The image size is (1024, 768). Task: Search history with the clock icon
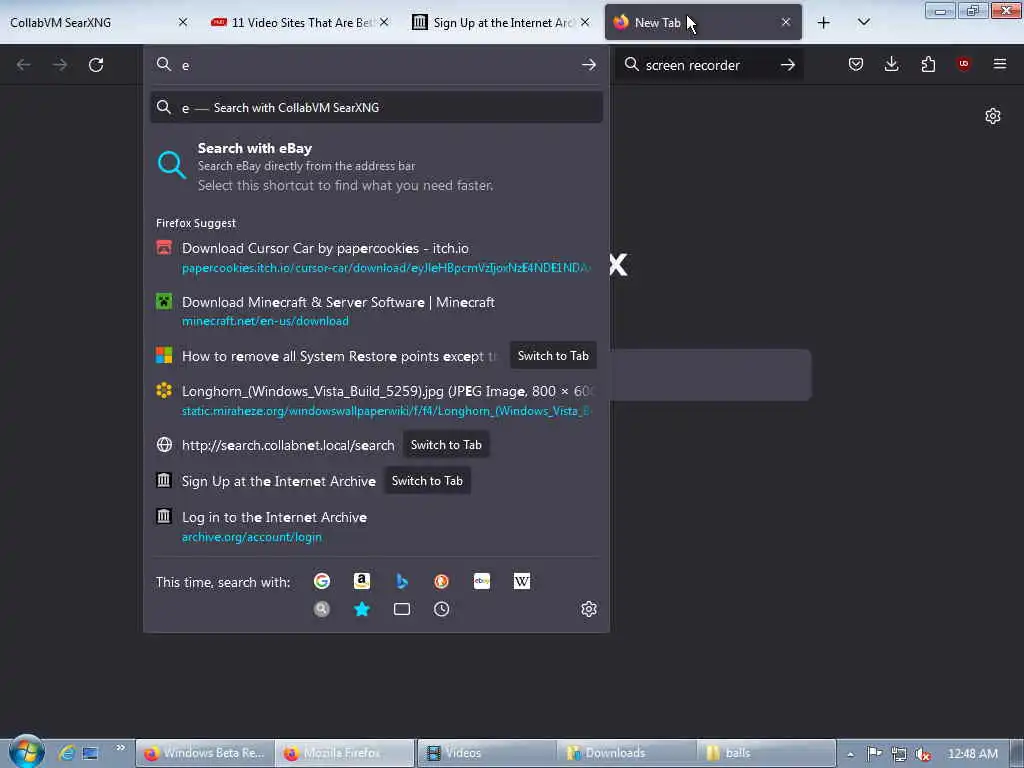[x=441, y=609]
